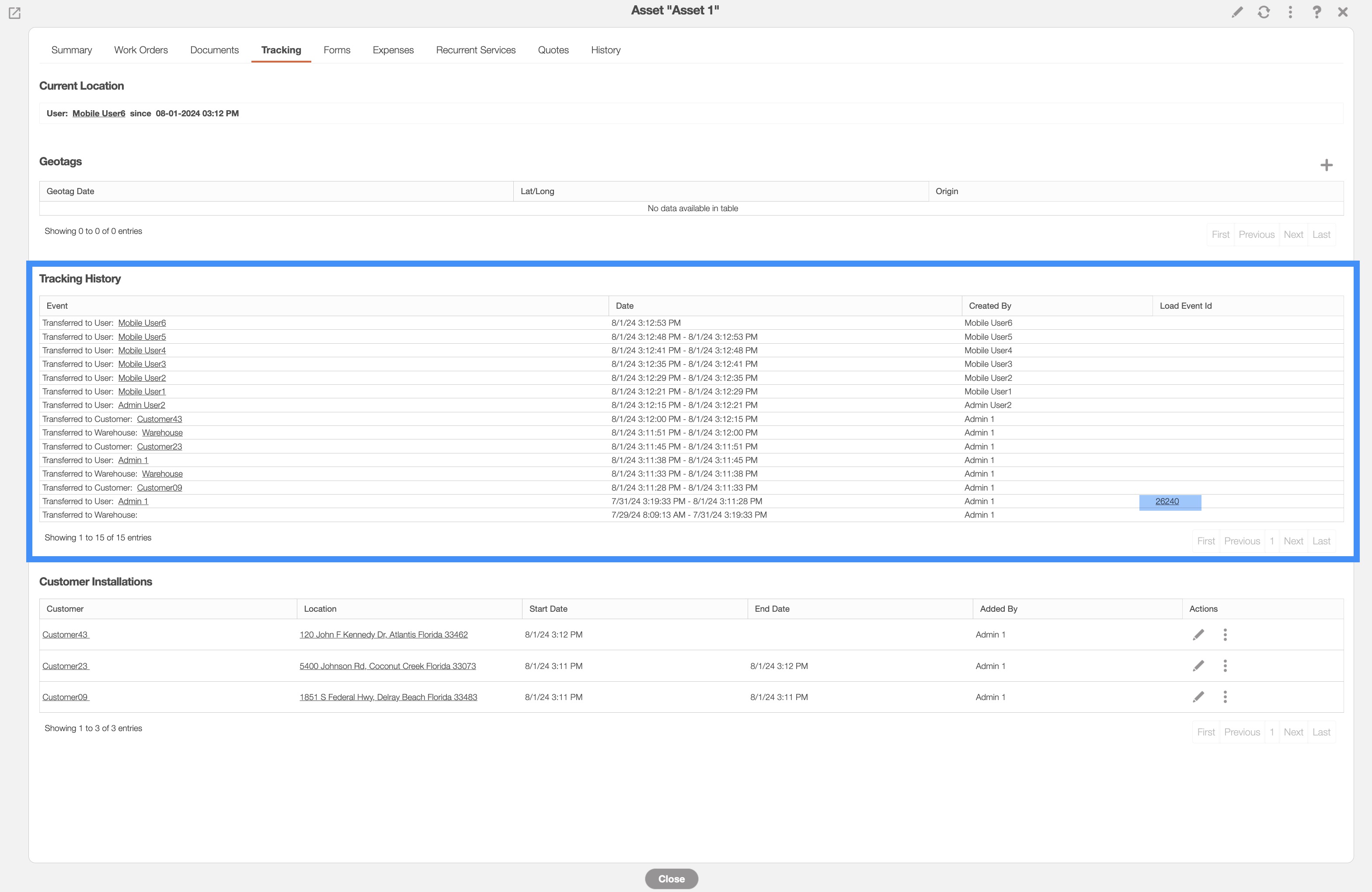This screenshot has height=892, width=1372.
Task: Click Next in Tracking History pagination
Action: click(x=1293, y=541)
